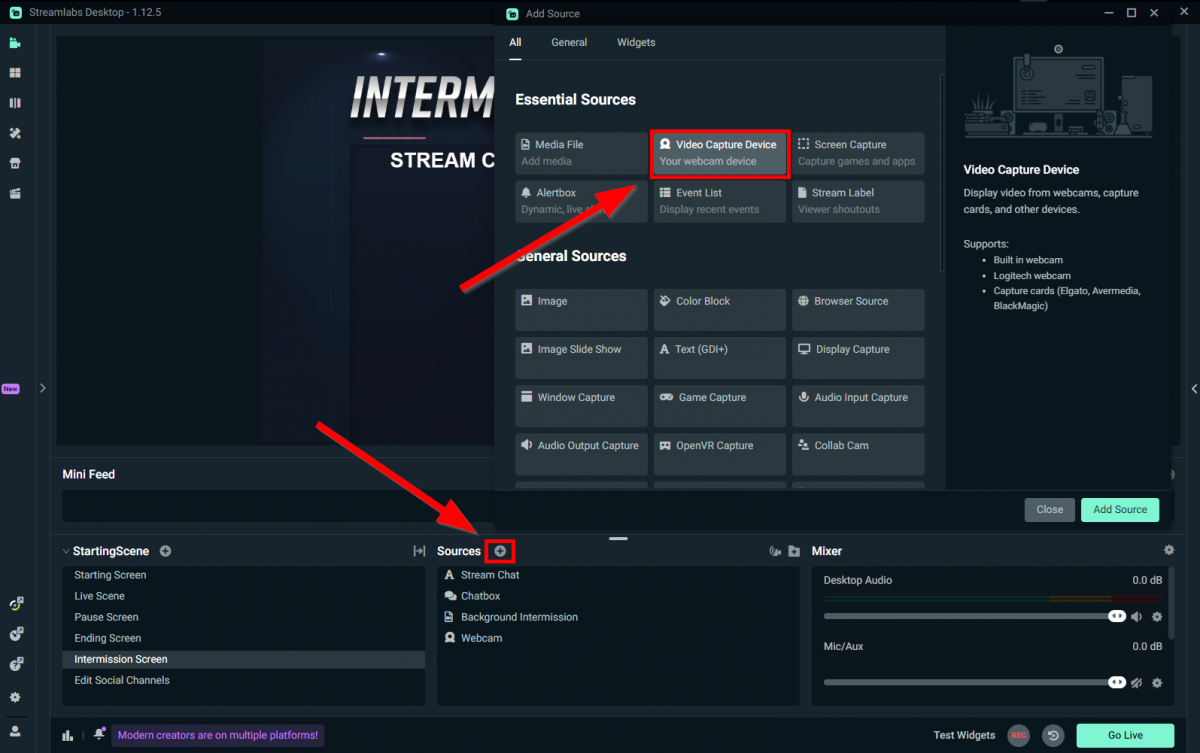Choose the Browser Source option

click(x=858, y=310)
